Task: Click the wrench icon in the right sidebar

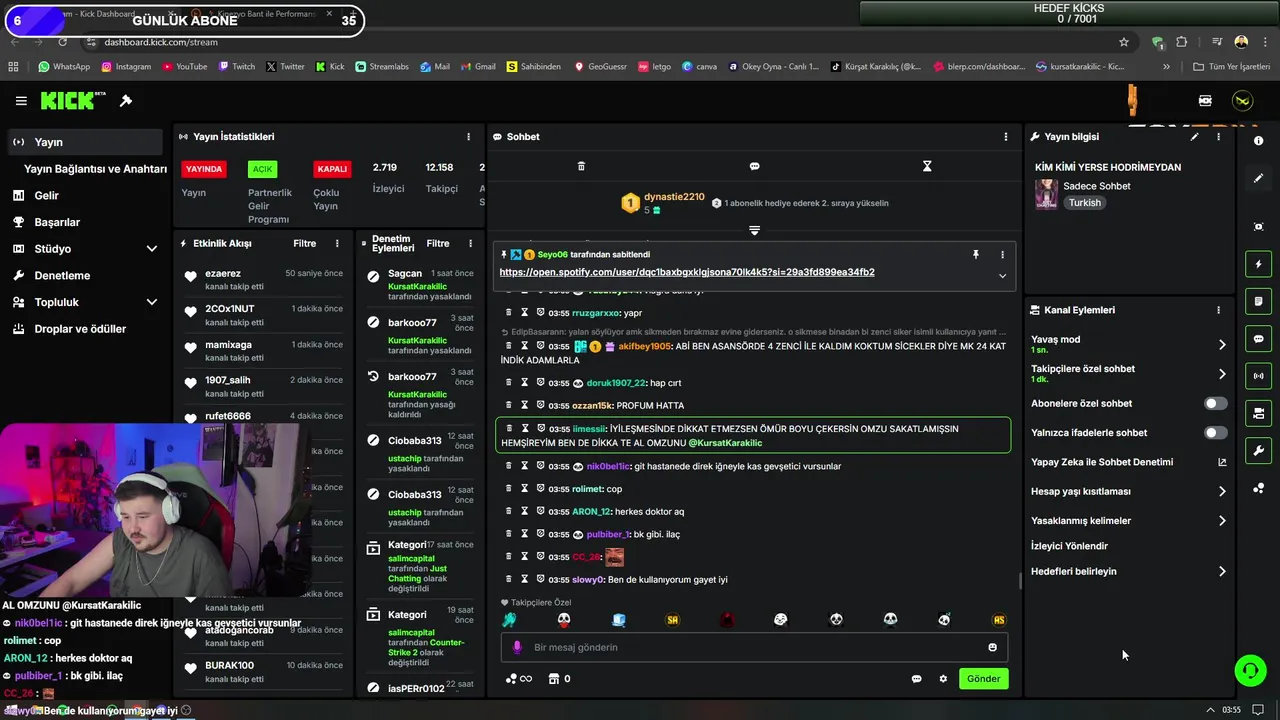Action: (1258, 451)
